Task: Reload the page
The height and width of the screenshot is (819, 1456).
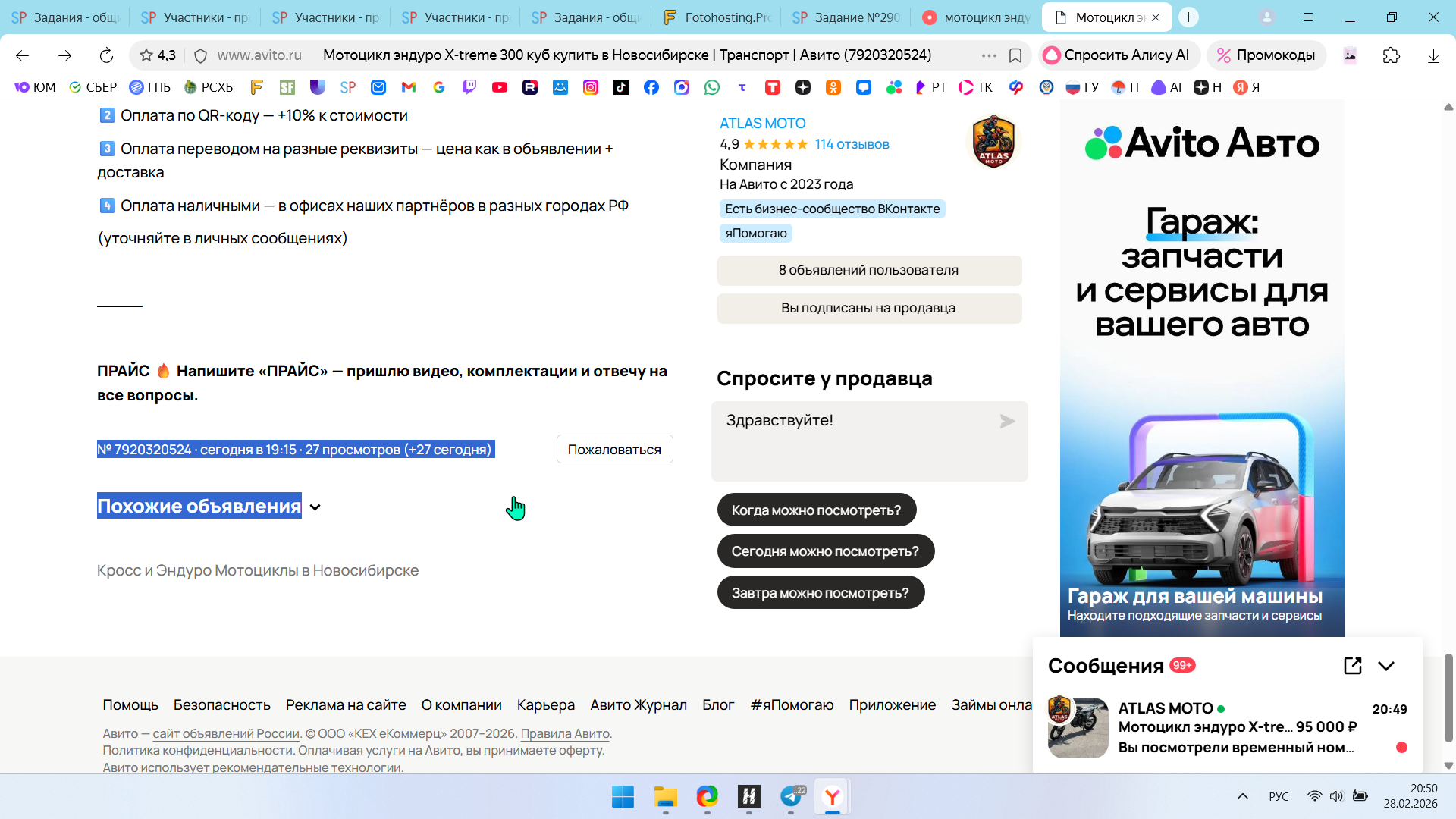Action: (106, 55)
